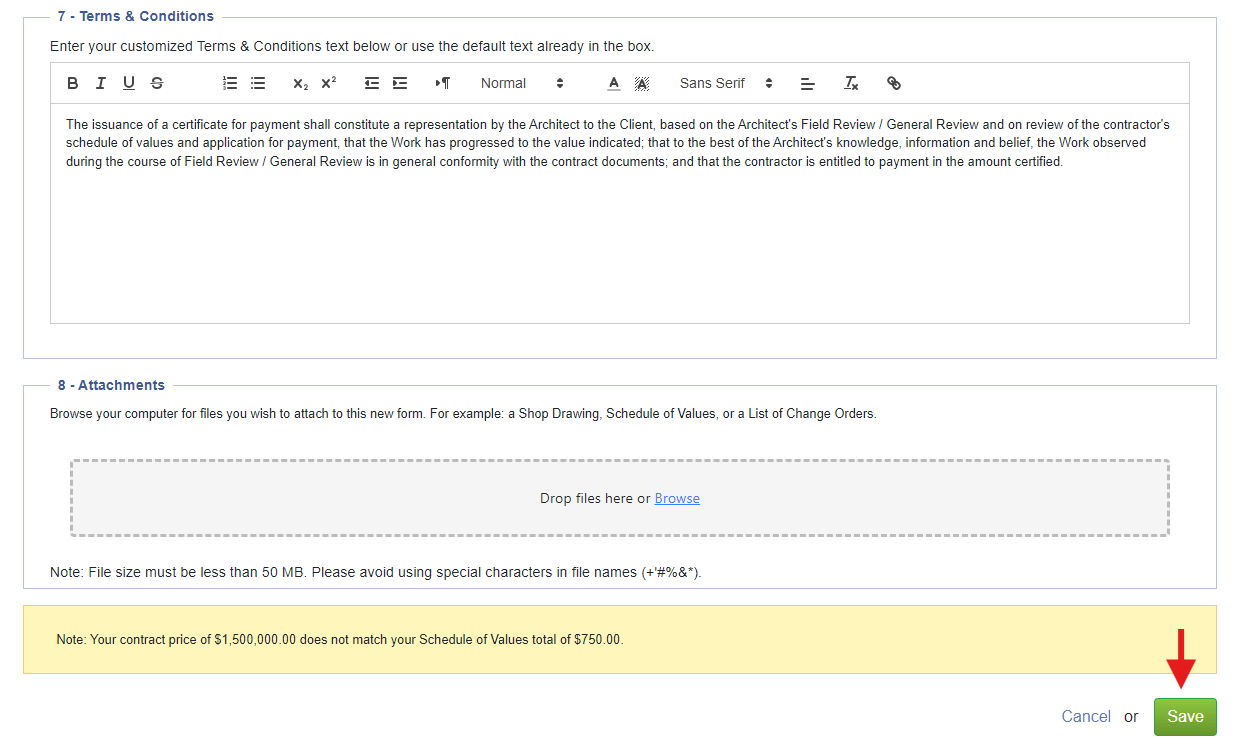Underline the selected Terms text

129,83
